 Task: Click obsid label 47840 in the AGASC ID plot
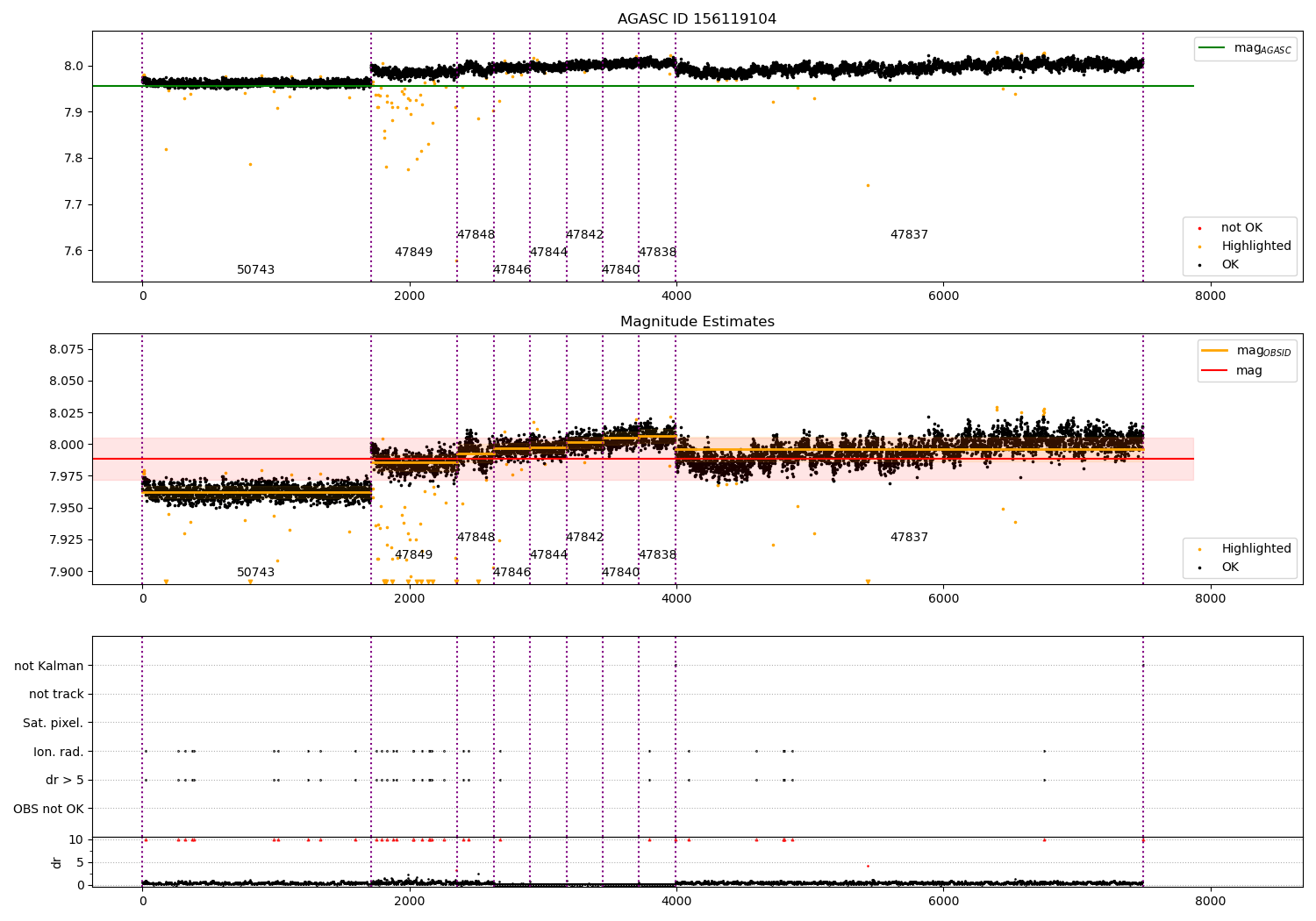(x=620, y=270)
